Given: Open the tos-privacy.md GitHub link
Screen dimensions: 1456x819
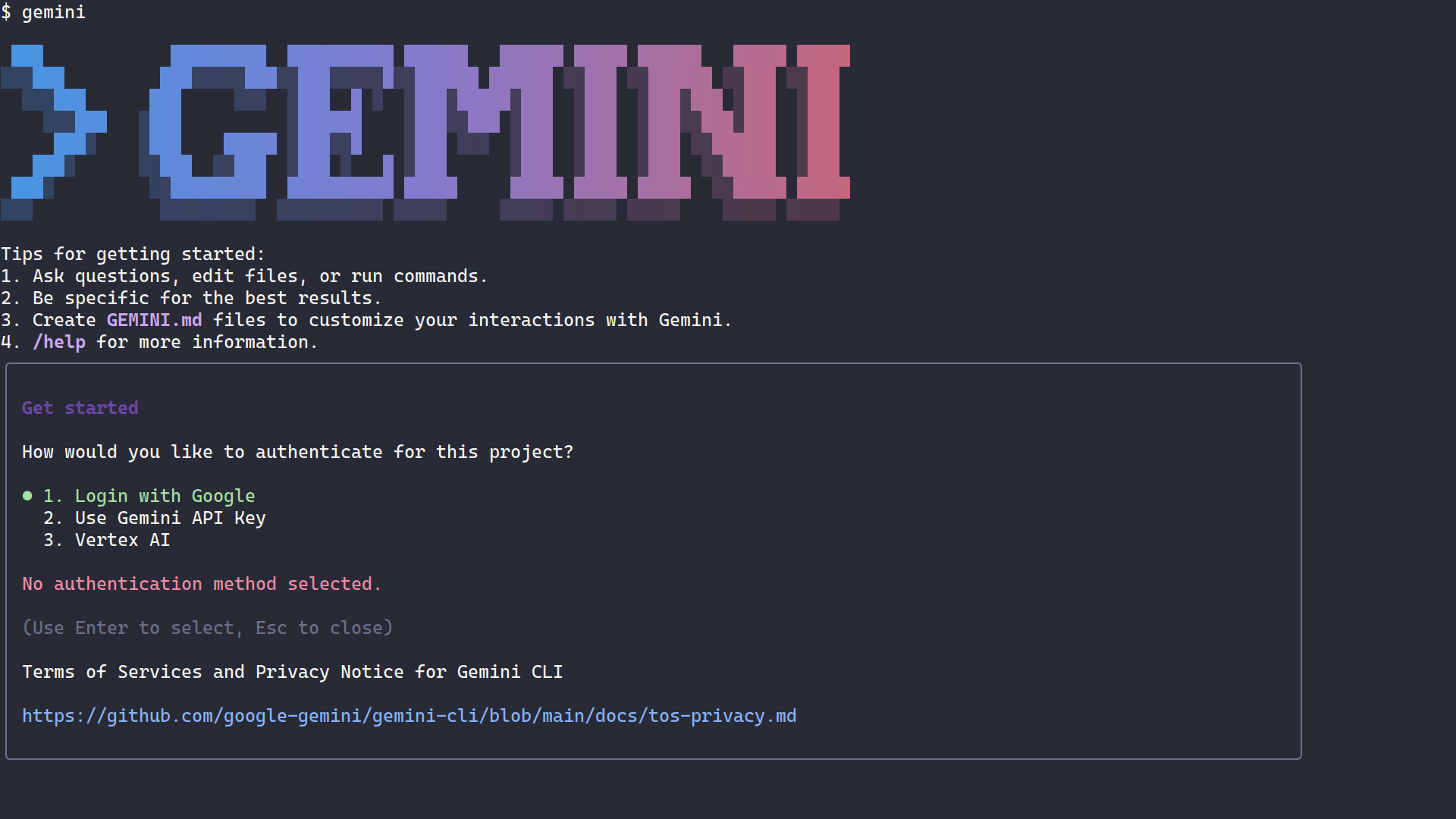Looking at the screenshot, I should 409,715.
